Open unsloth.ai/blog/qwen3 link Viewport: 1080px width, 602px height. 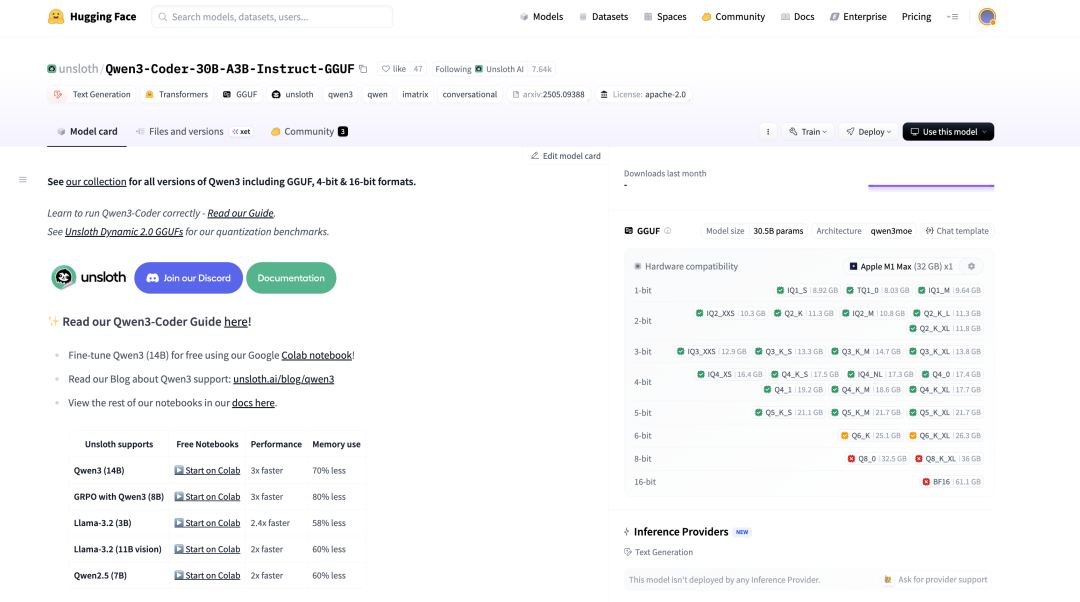point(283,380)
